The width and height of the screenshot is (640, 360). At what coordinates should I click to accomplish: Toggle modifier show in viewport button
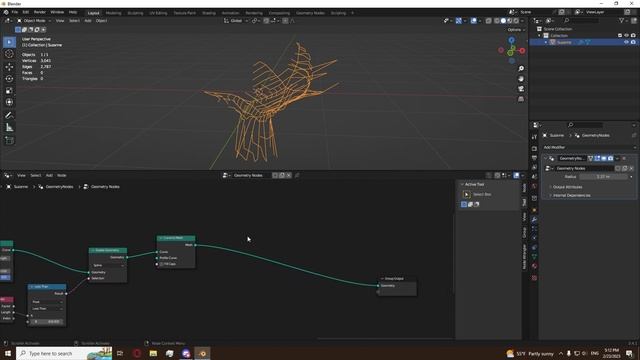click(x=604, y=158)
